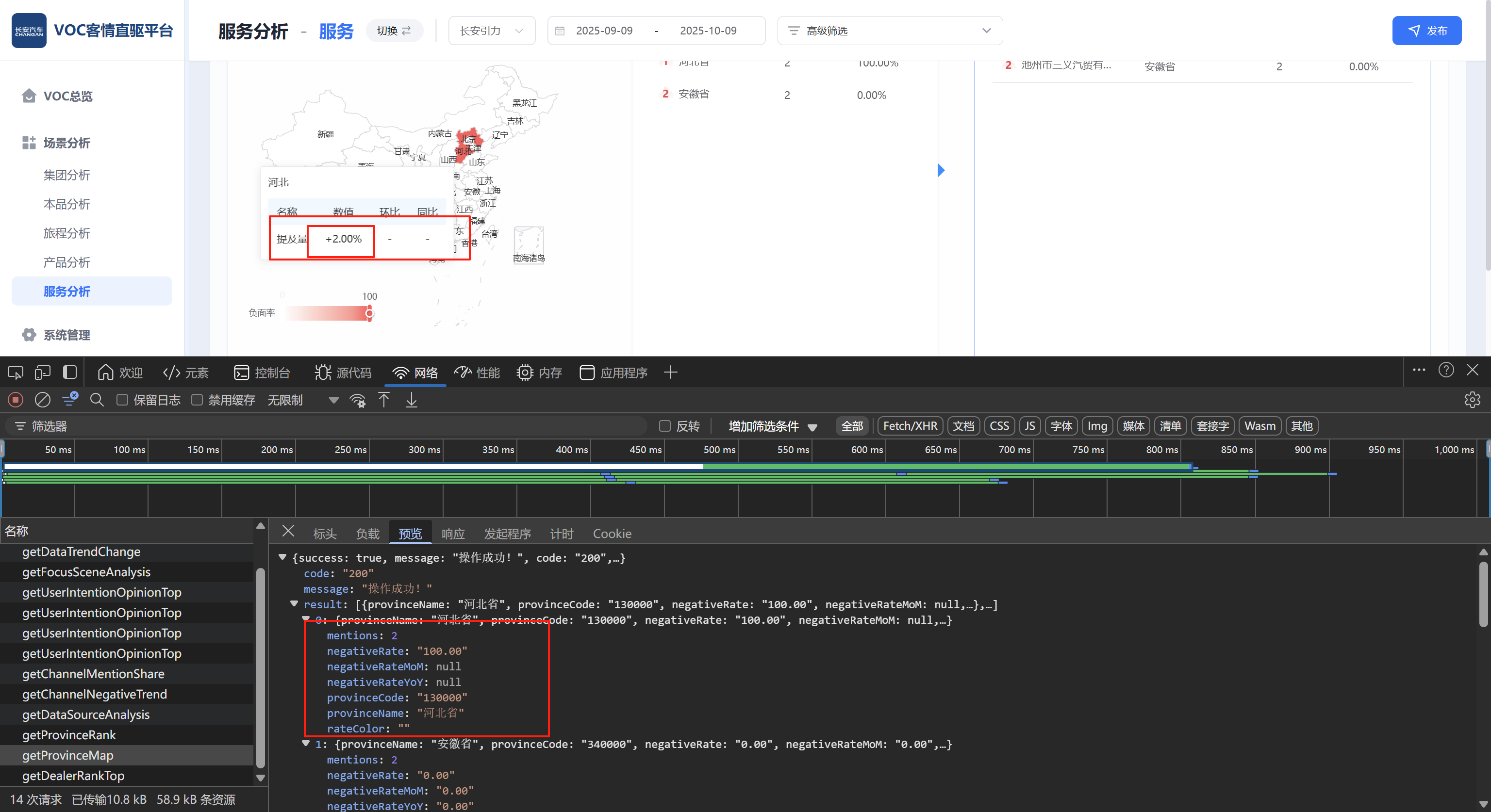Click the 切换 switch button
1491x812 pixels.
394,31
